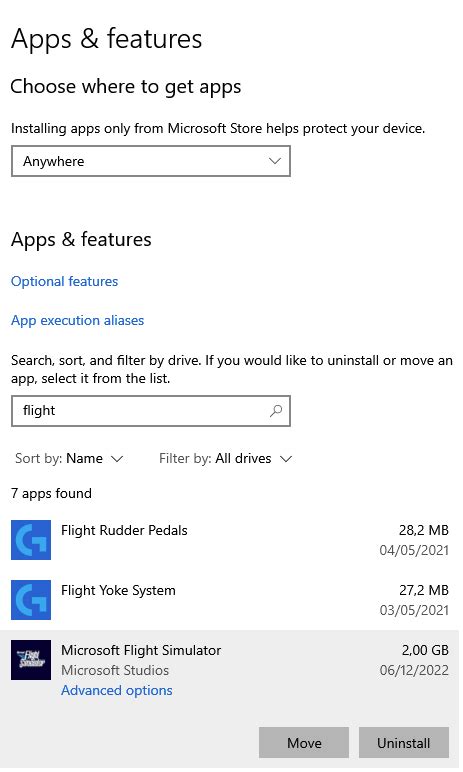Screen dimensions: 463x772
Task: Click the chevron arrow of the Anywhere combo box
Action: pyautogui.click(x=275, y=161)
